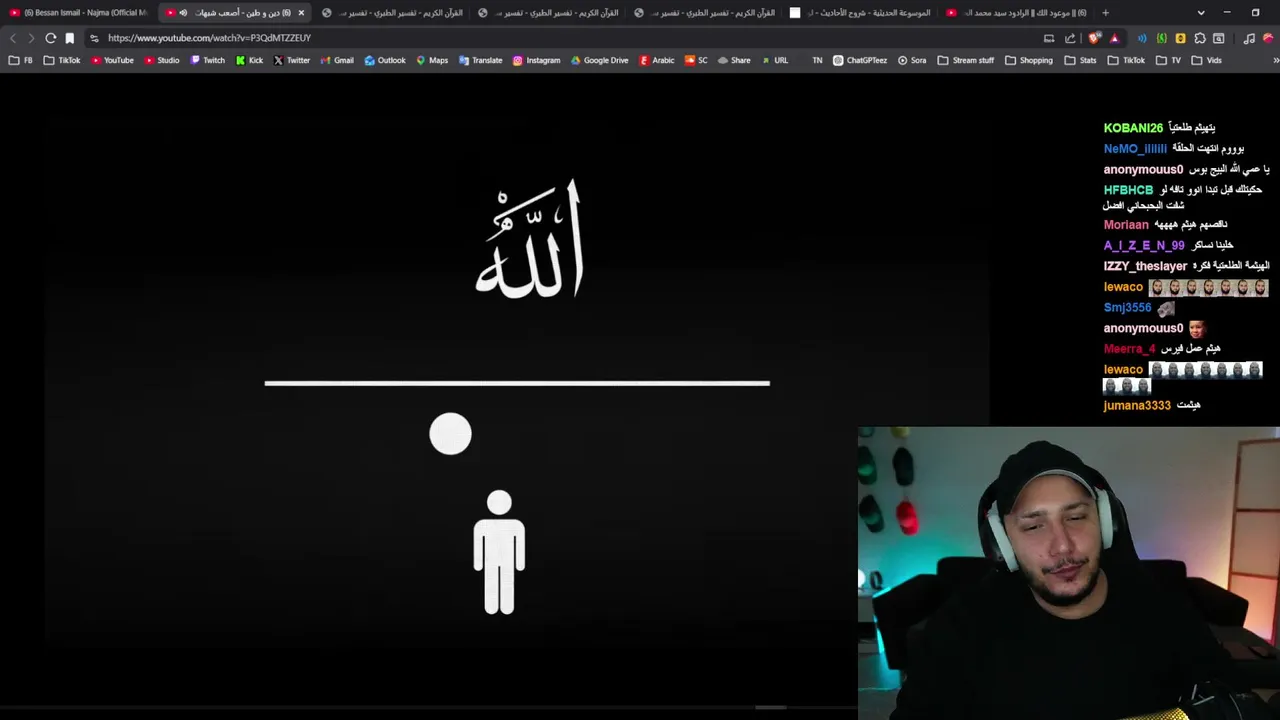This screenshot has height=720, width=1280.
Task: Open the Kick bookmark
Action: tap(250, 60)
